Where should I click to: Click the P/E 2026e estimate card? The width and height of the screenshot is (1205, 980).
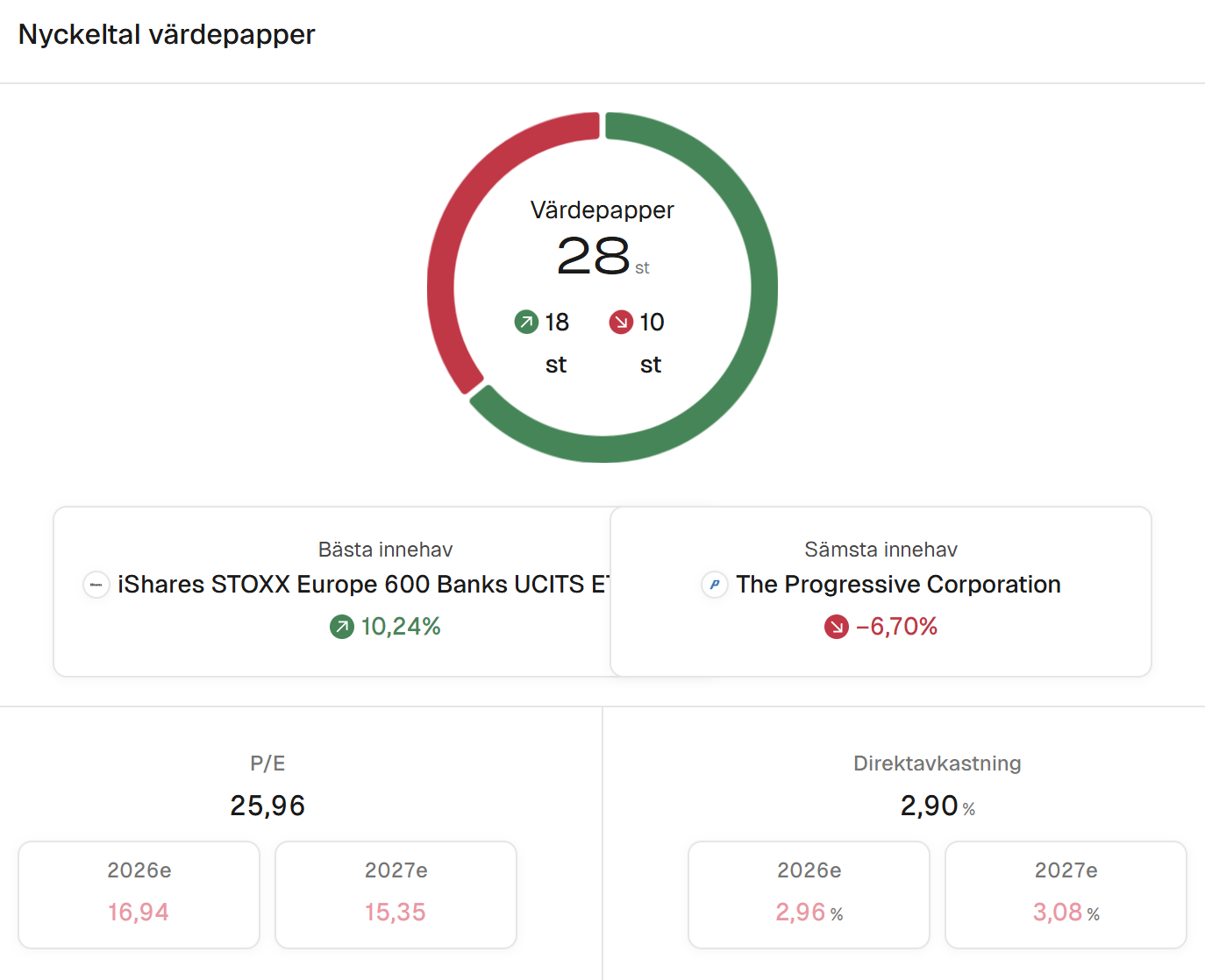(139, 894)
